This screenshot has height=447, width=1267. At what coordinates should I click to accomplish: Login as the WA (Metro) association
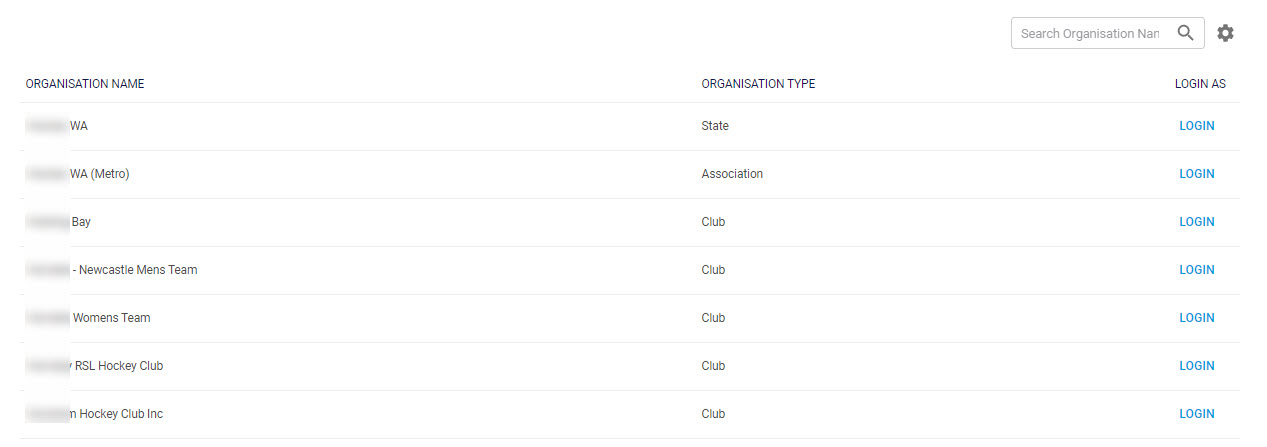[x=1196, y=174]
